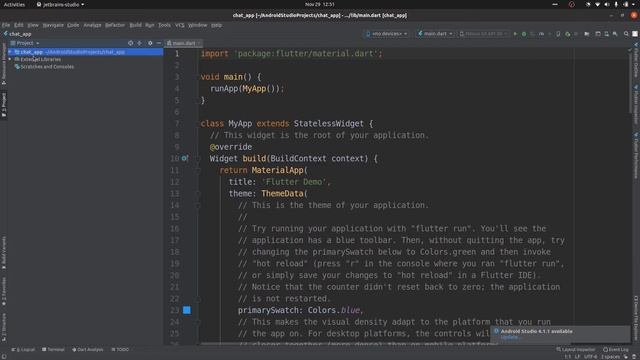Toggle the Favorites side tab
Image resolution: width=640 pixels, height=360 pixels.
(4, 291)
